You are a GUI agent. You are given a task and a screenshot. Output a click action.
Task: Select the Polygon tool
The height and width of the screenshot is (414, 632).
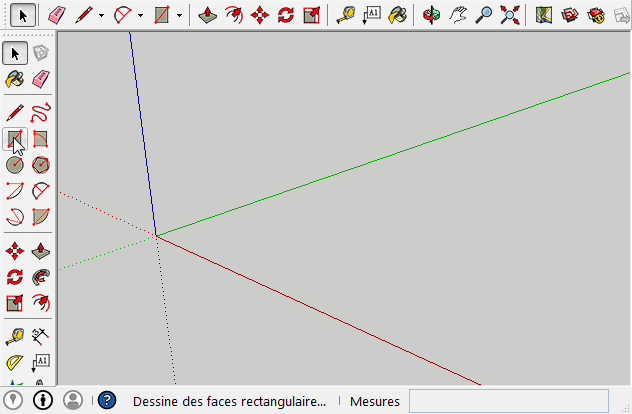(x=41, y=165)
